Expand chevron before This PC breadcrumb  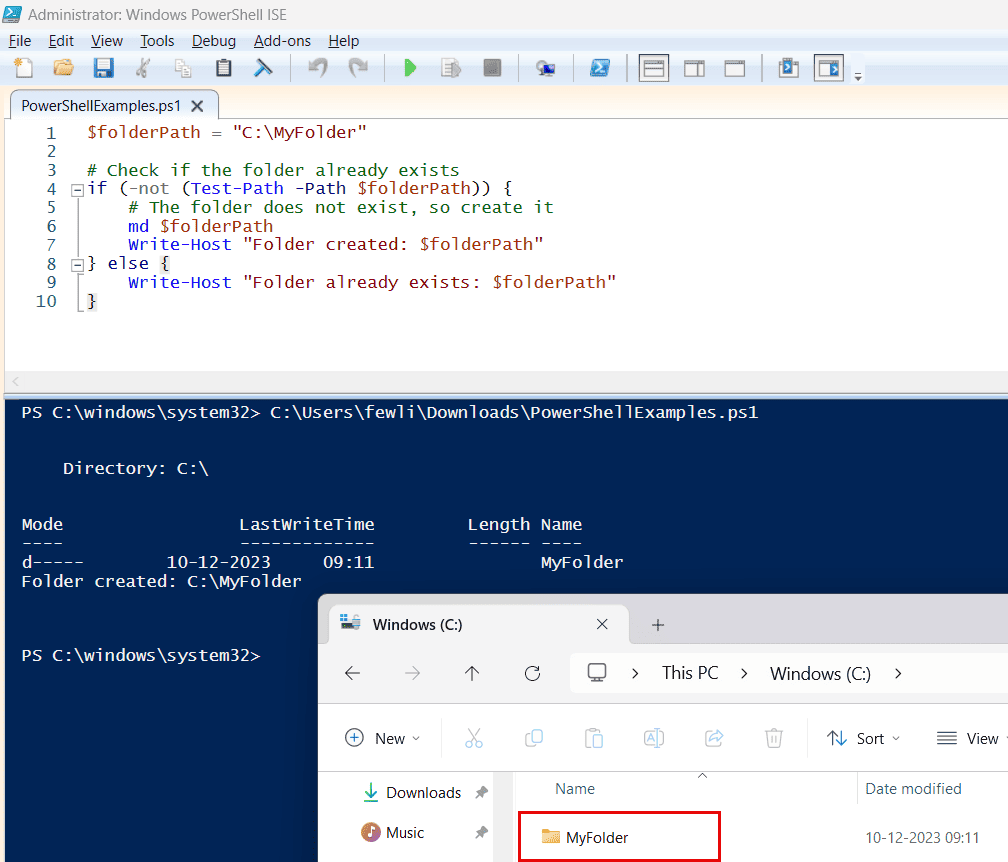635,674
